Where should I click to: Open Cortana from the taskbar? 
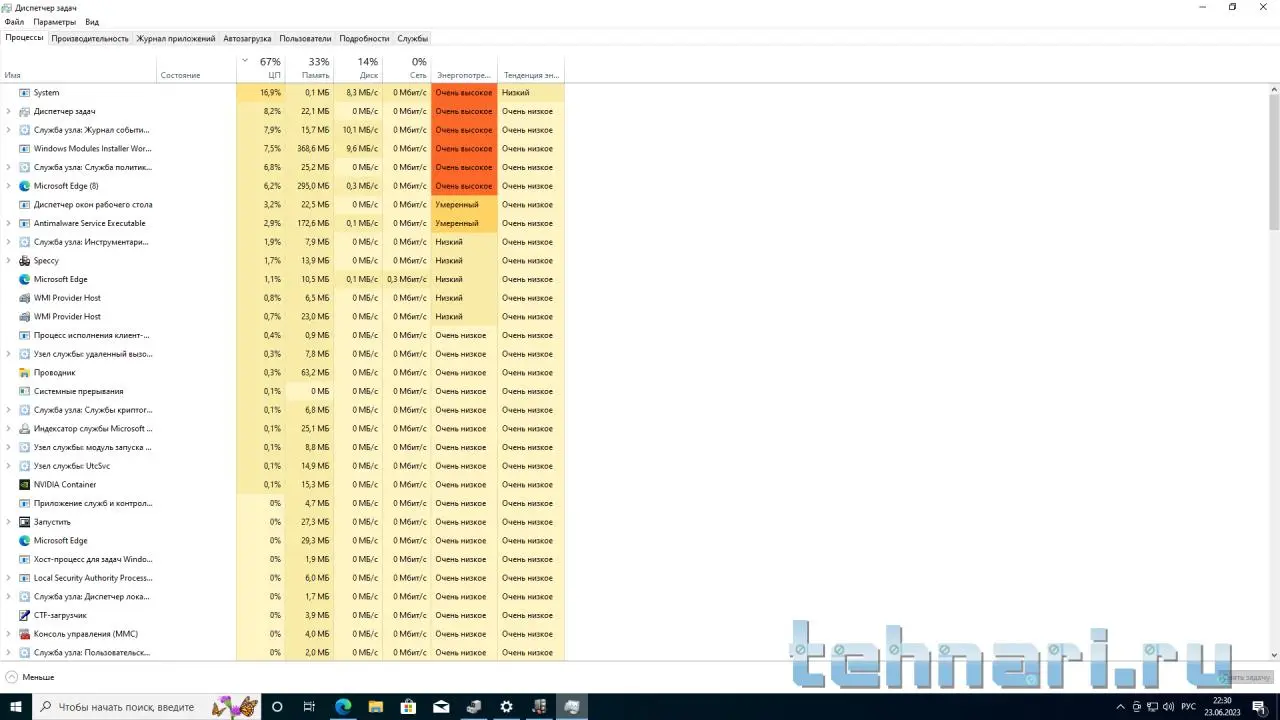click(277, 707)
